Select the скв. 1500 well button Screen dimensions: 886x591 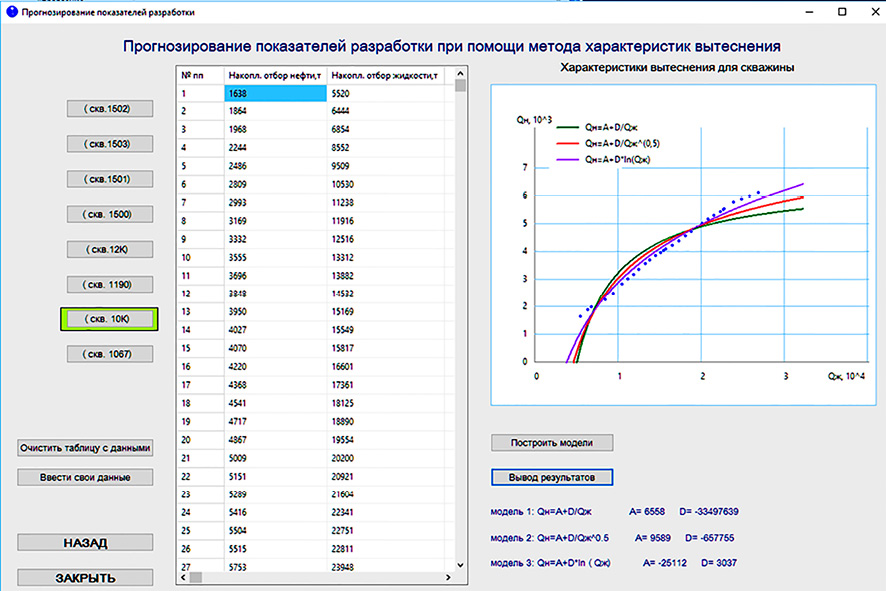[x=110, y=214]
